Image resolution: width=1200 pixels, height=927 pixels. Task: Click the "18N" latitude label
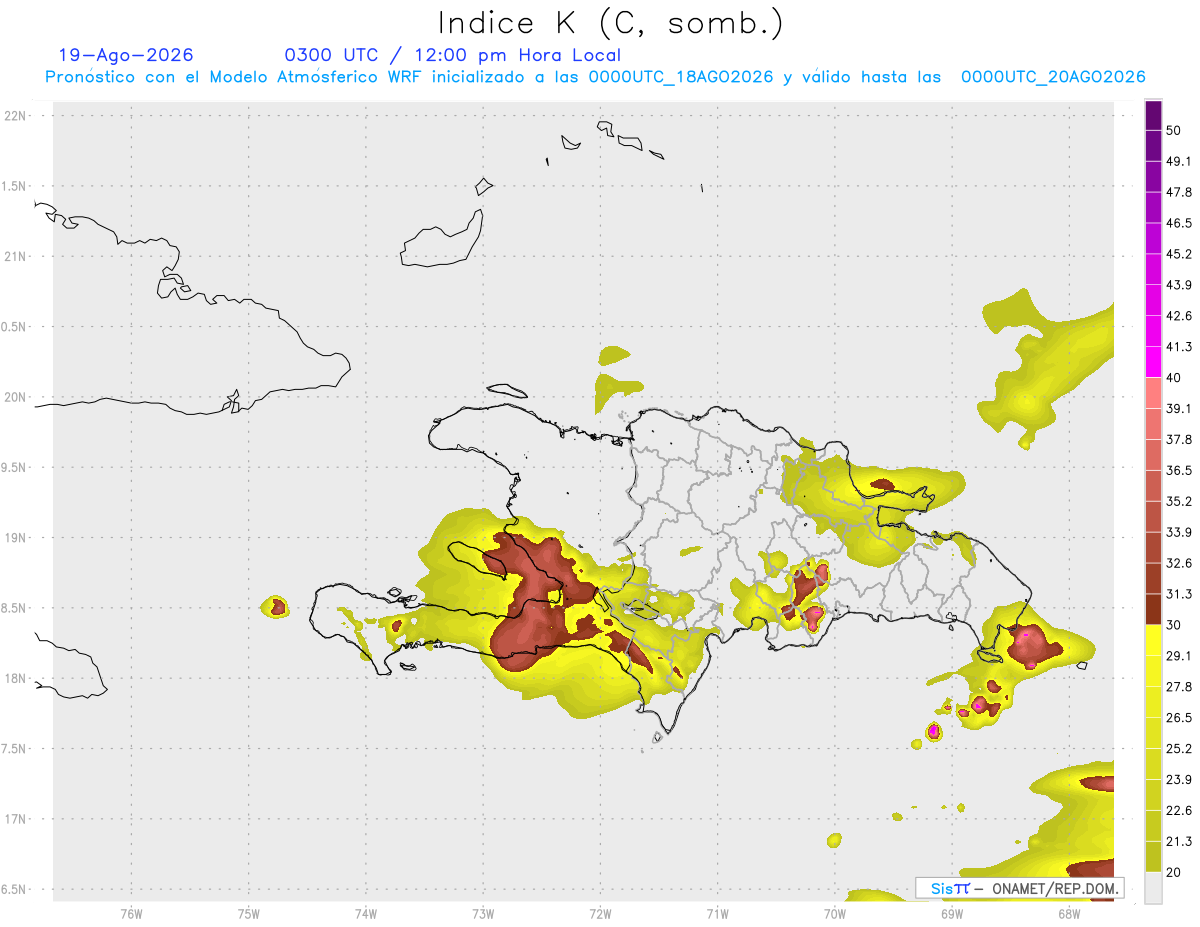15,678
